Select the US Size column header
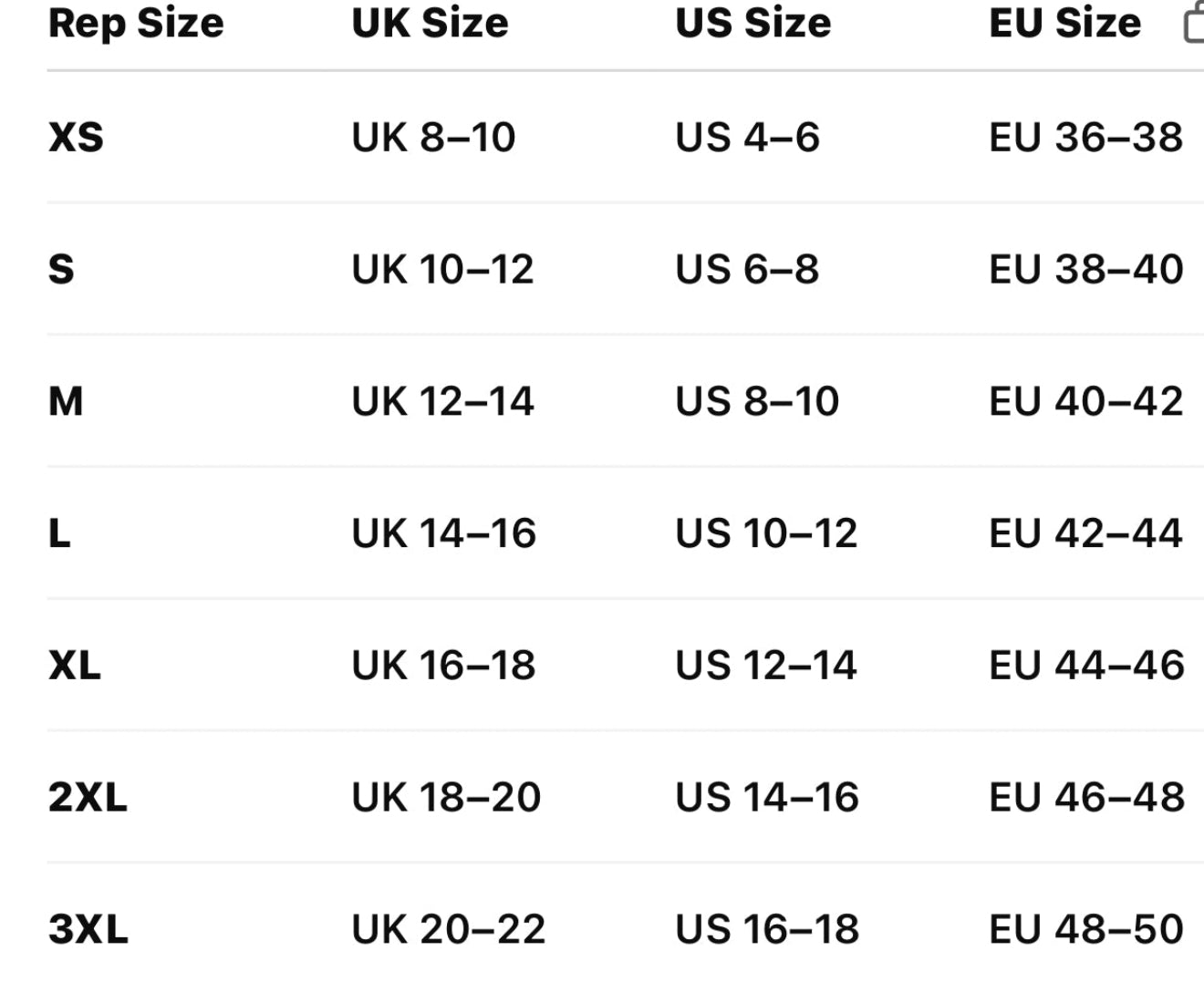This screenshot has width=1204, height=982. point(752,23)
